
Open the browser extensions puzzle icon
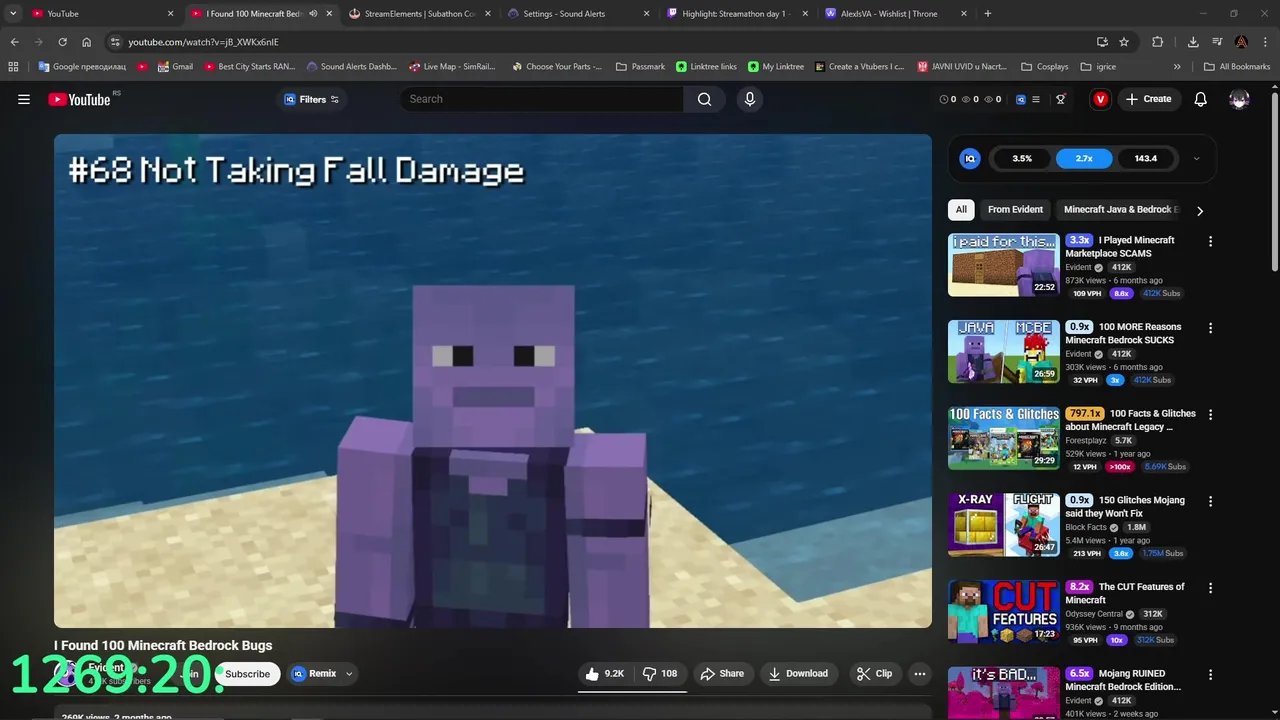pyautogui.click(x=1158, y=42)
